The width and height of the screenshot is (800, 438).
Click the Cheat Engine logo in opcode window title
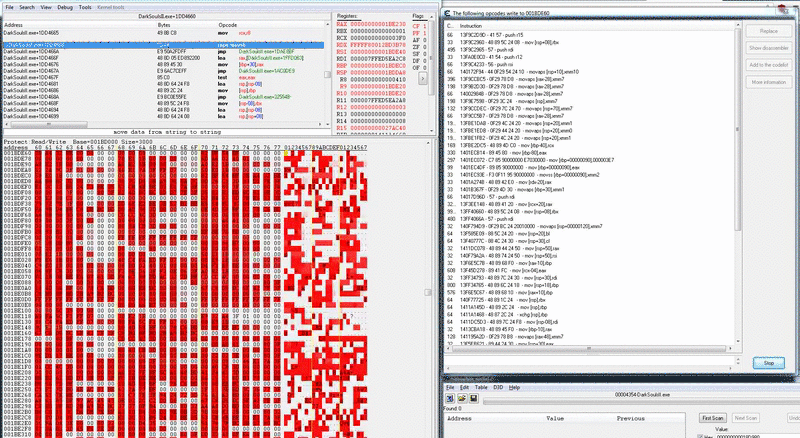[x=447, y=13]
